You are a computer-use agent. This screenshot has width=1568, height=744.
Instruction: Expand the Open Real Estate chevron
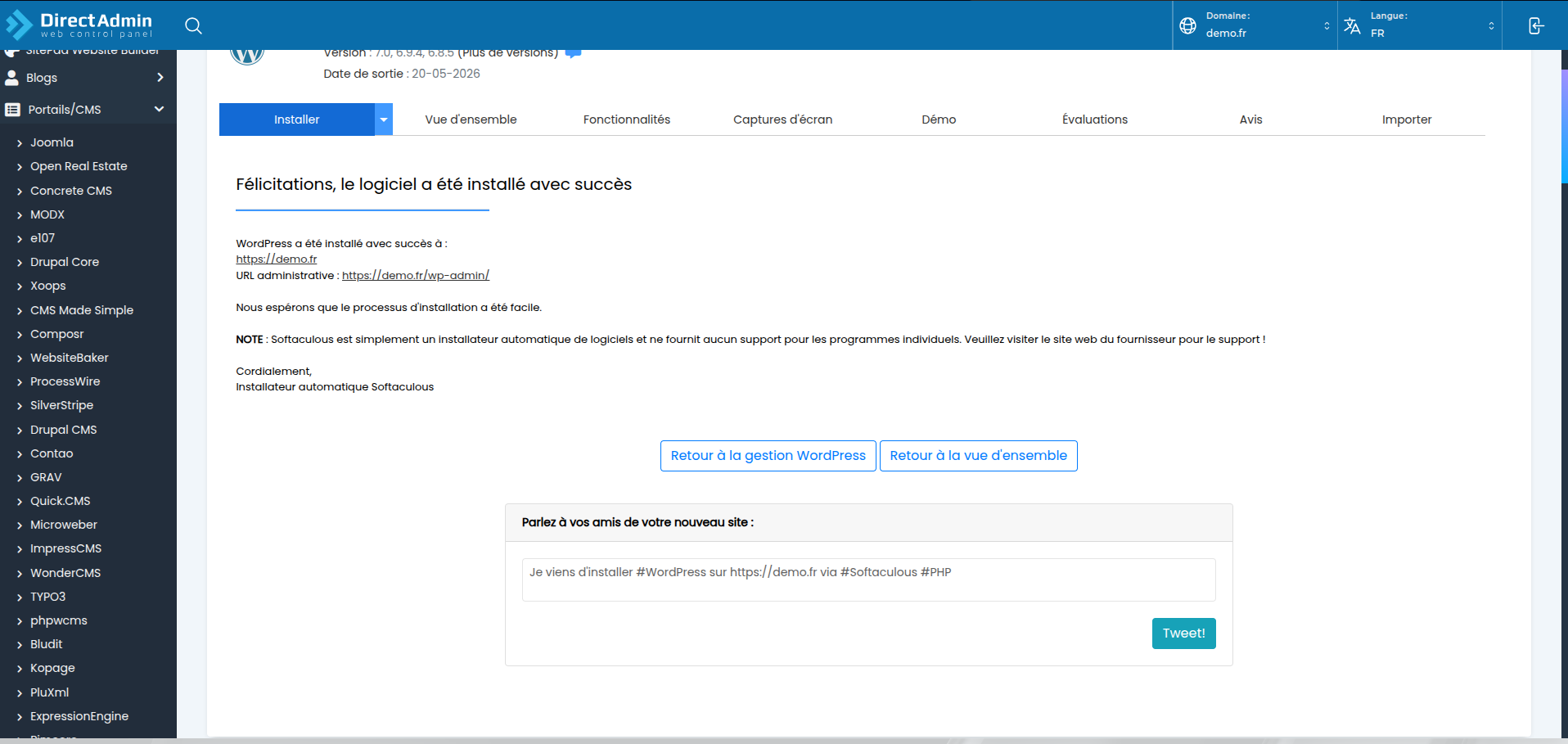click(19, 167)
